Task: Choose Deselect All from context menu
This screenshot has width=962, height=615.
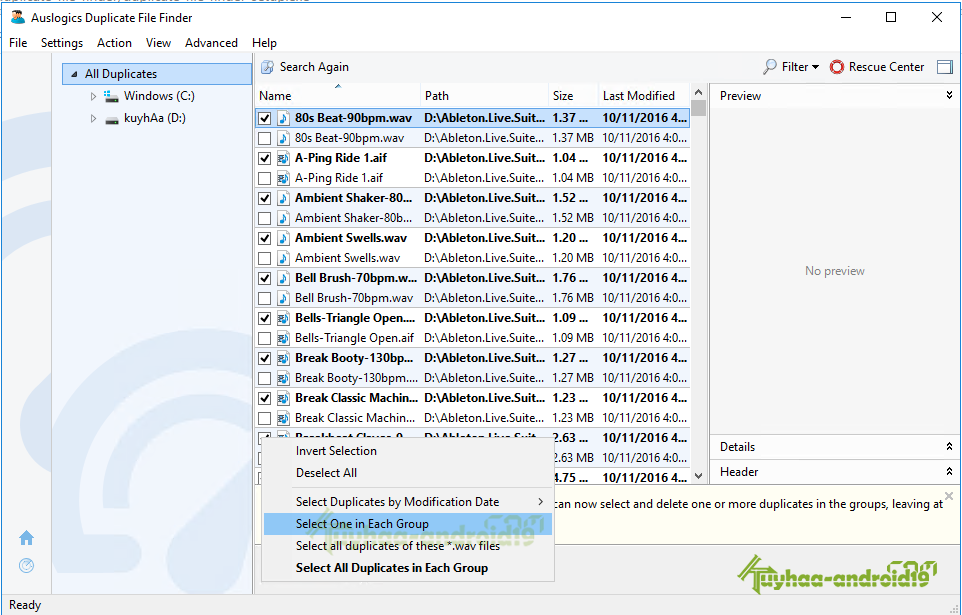Action: coord(408,473)
